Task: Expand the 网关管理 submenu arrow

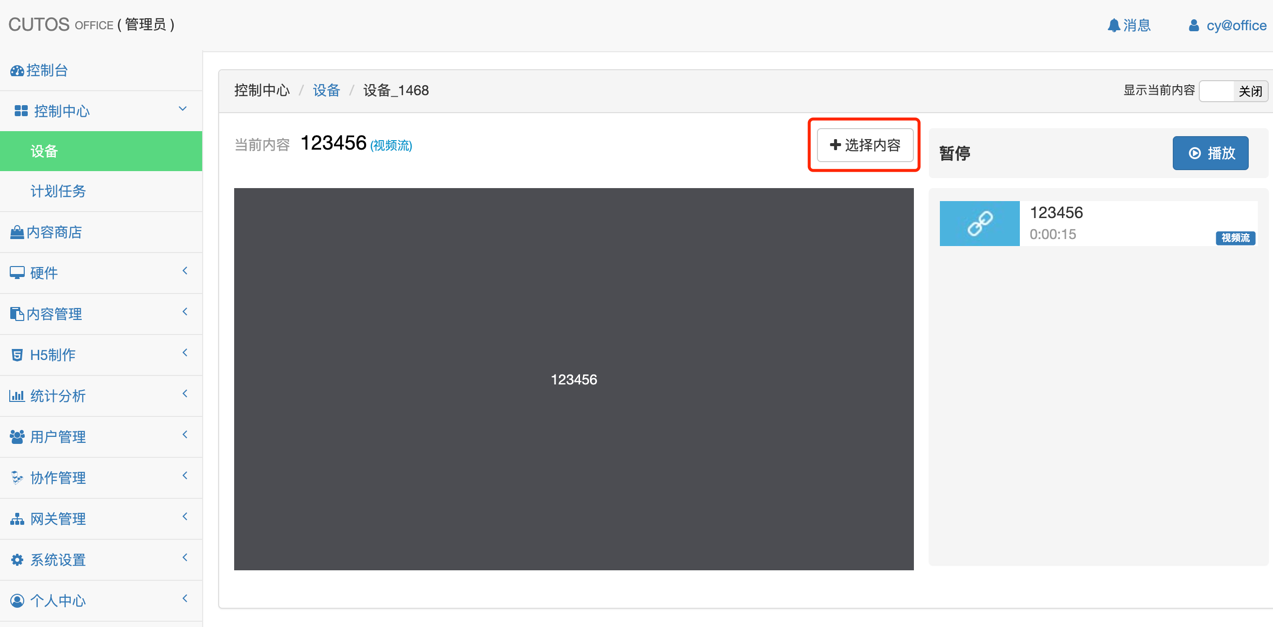Action: coord(185,517)
